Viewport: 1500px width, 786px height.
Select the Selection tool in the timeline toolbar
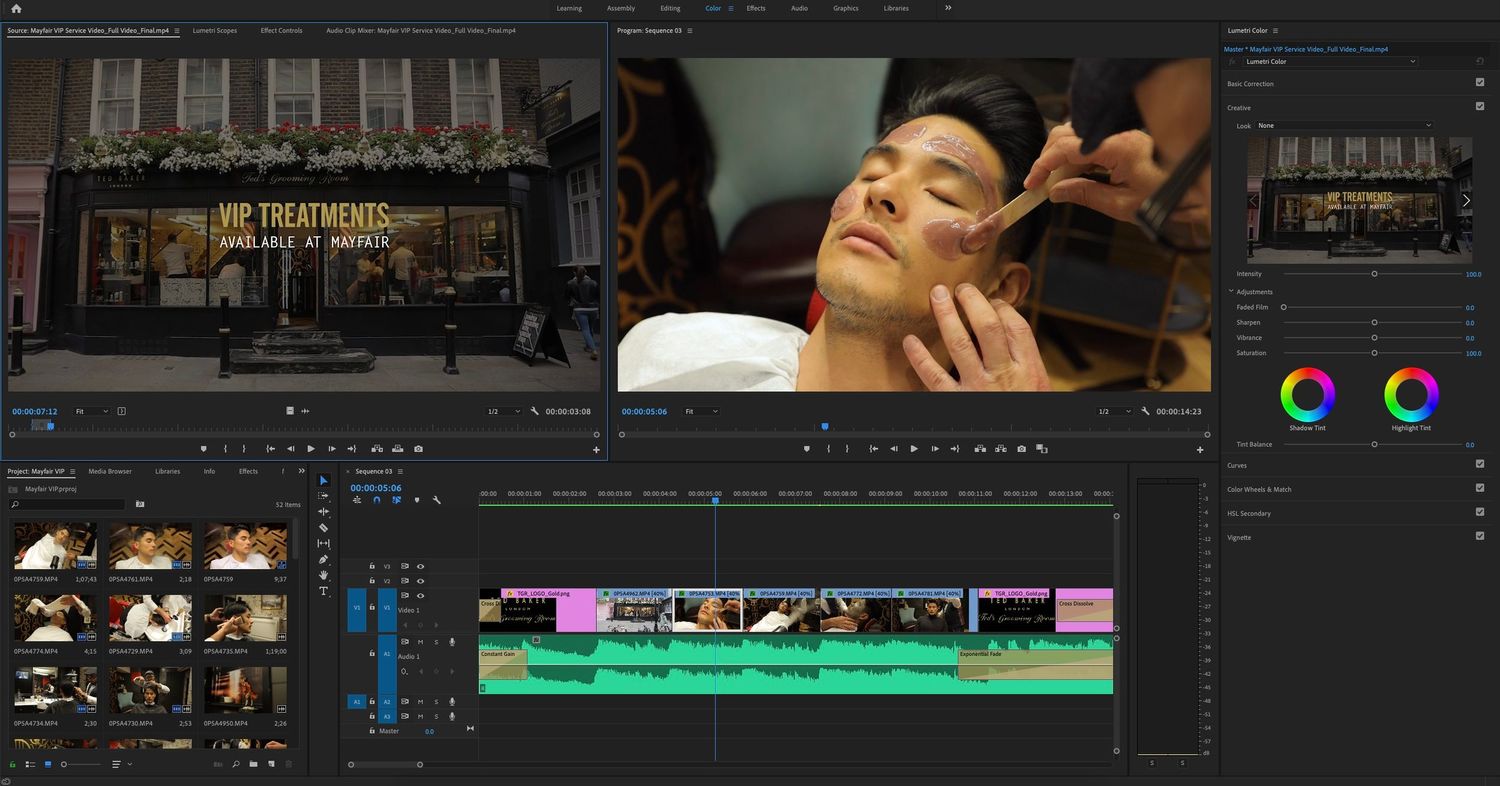point(323,481)
